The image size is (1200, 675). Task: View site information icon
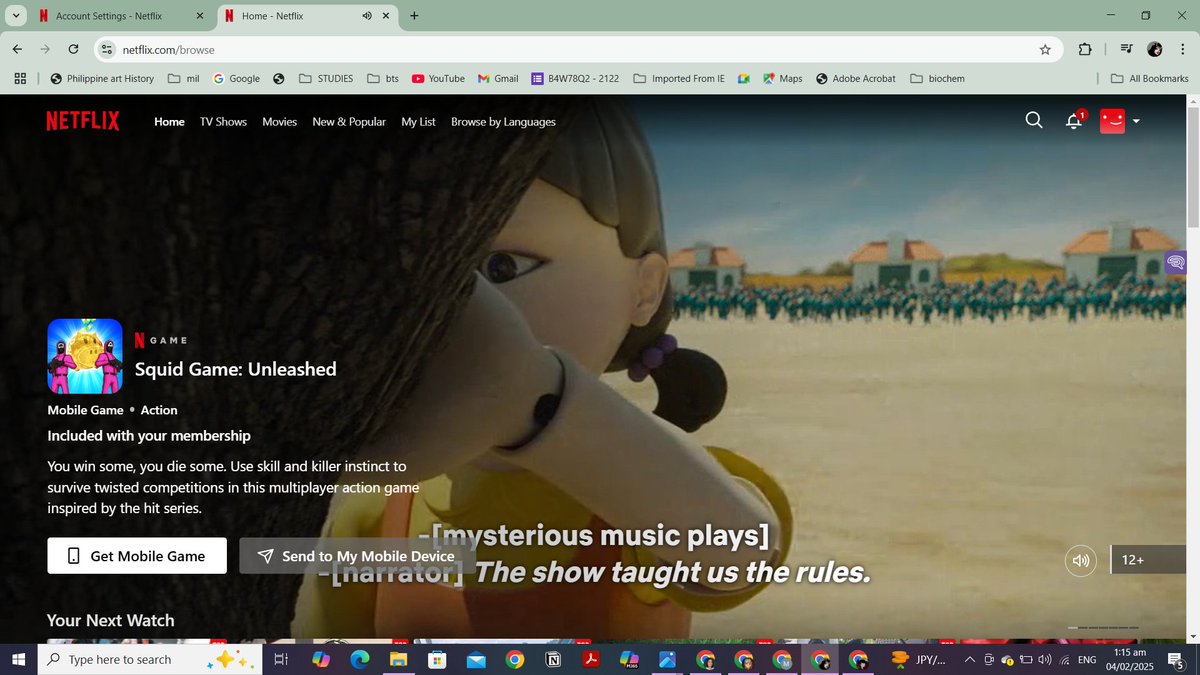coord(107,49)
